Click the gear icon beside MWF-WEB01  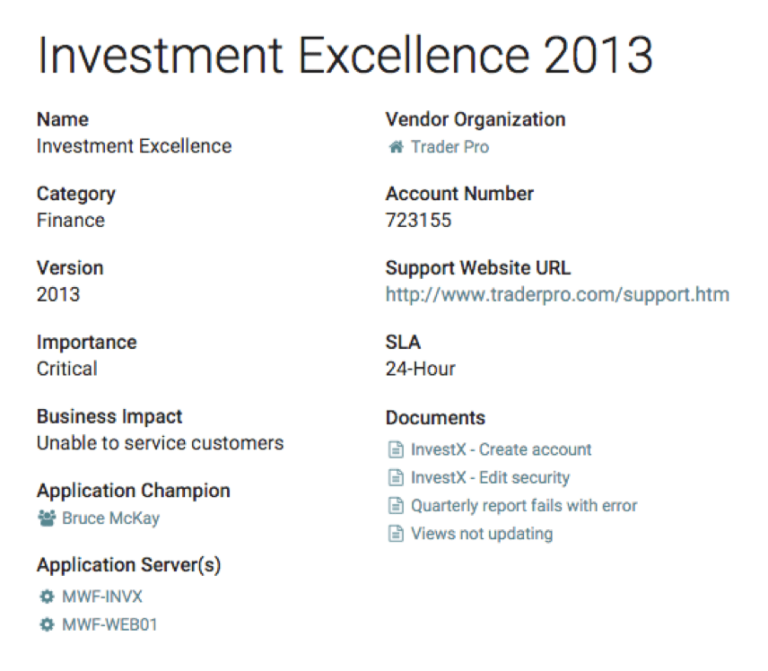[46, 625]
